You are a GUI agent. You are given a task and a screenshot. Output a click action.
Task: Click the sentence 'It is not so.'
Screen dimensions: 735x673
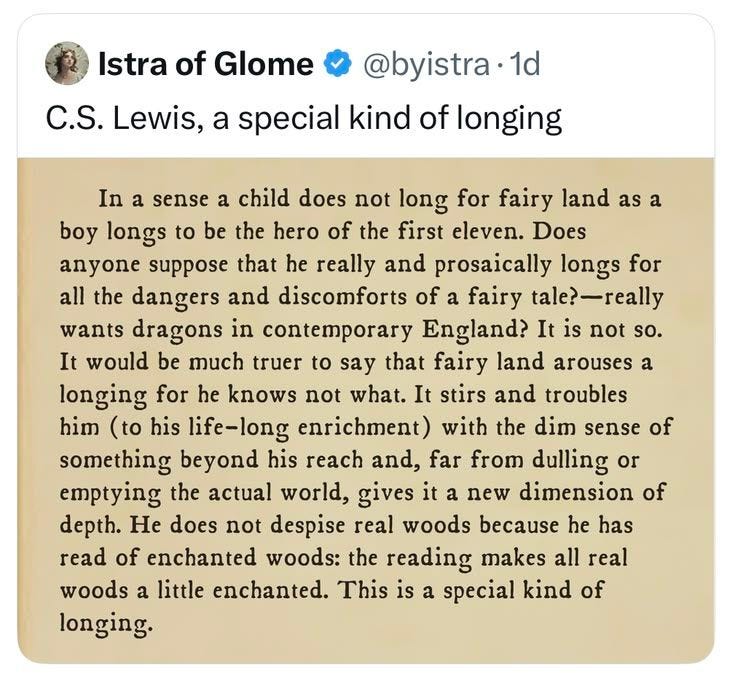pyautogui.click(x=600, y=330)
